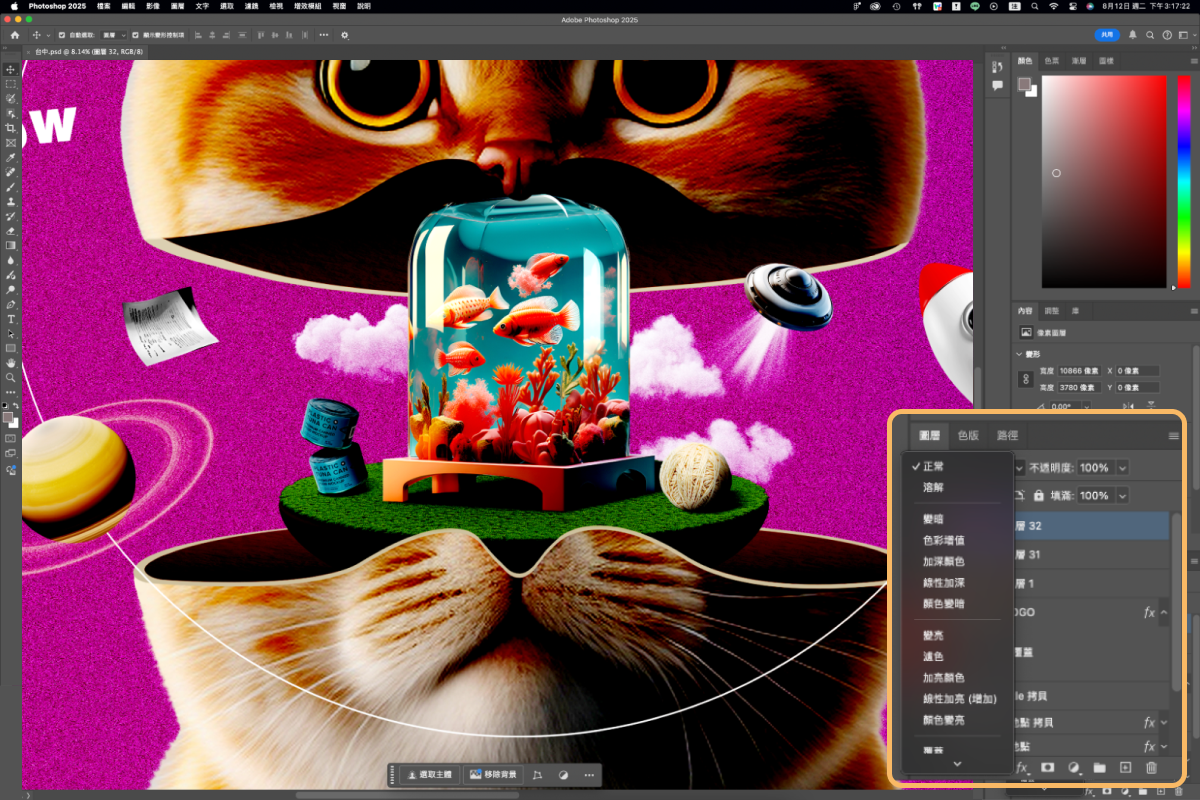Collapse the LOGO layer effects arrow
1200x800 pixels.
(x=1164, y=612)
